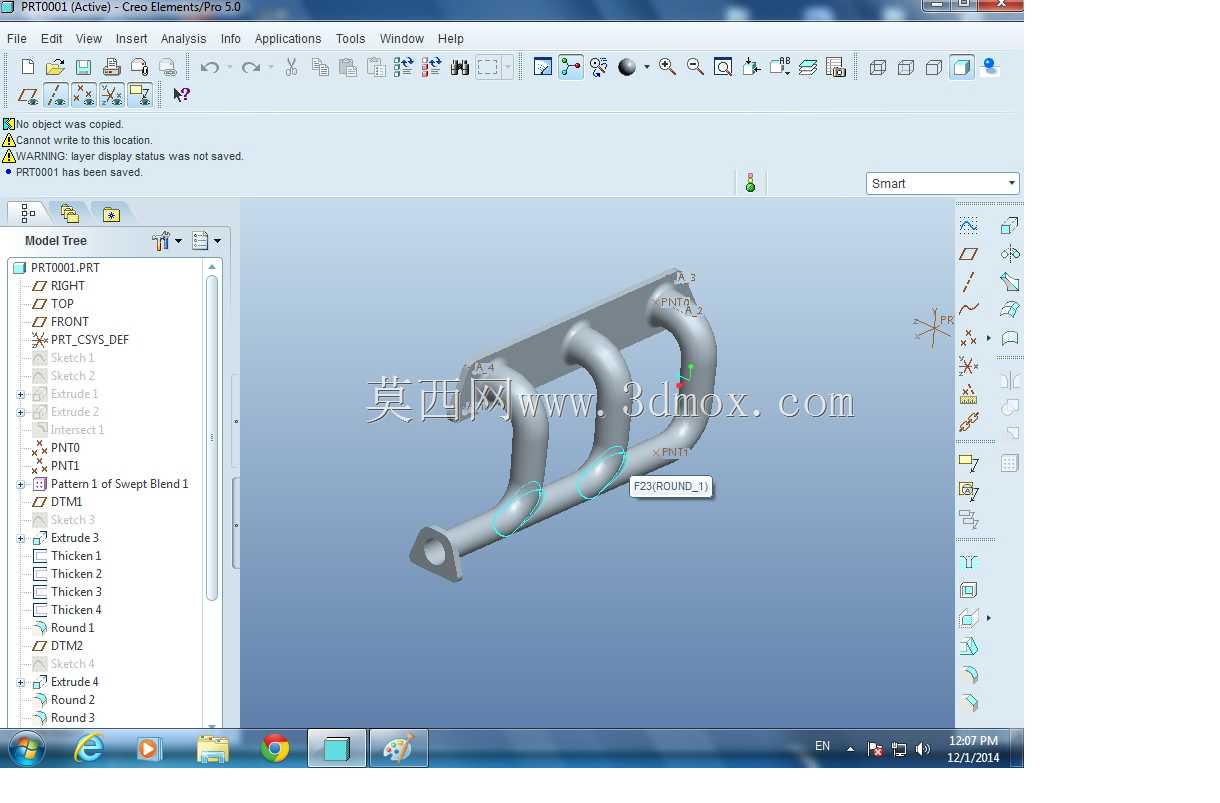Undo the last operation

tap(210, 67)
